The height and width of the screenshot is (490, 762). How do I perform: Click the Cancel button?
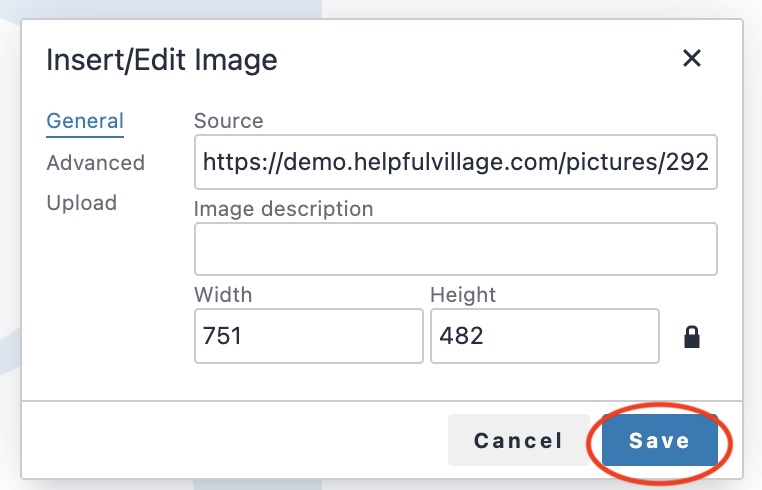tap(519, 440)
